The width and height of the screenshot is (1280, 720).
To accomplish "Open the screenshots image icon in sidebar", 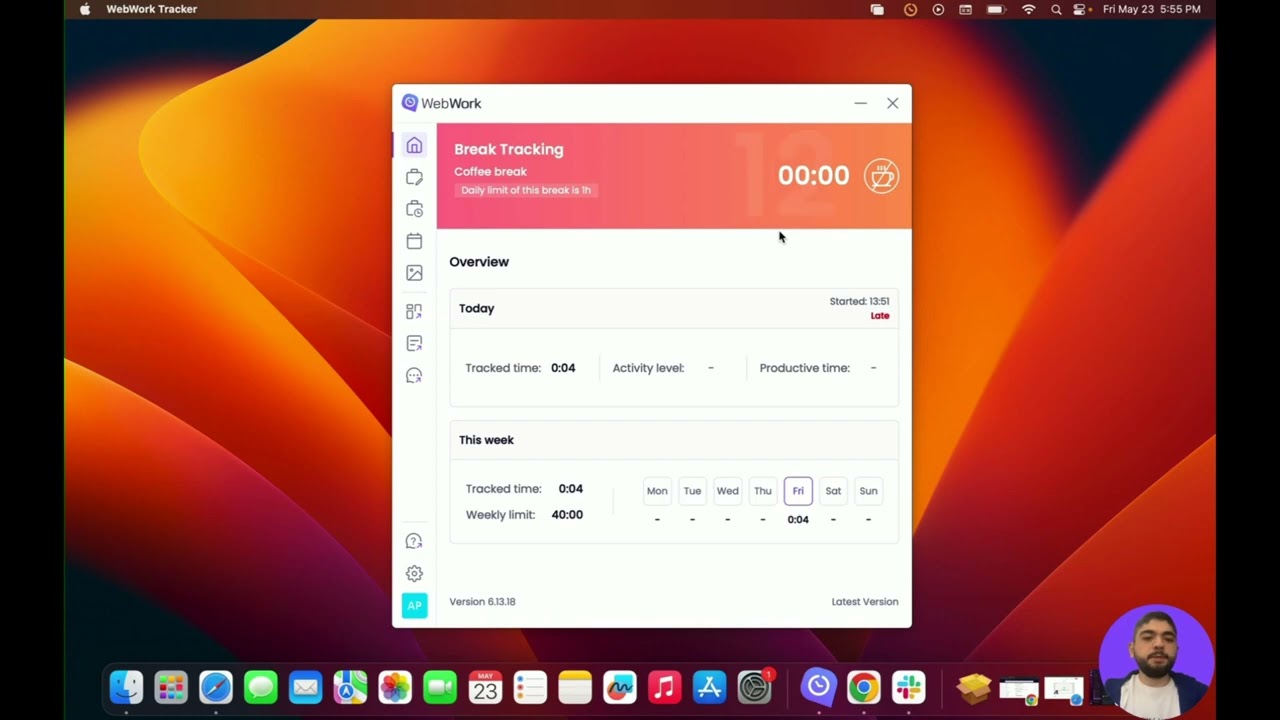I will click(x=414, y=273).
